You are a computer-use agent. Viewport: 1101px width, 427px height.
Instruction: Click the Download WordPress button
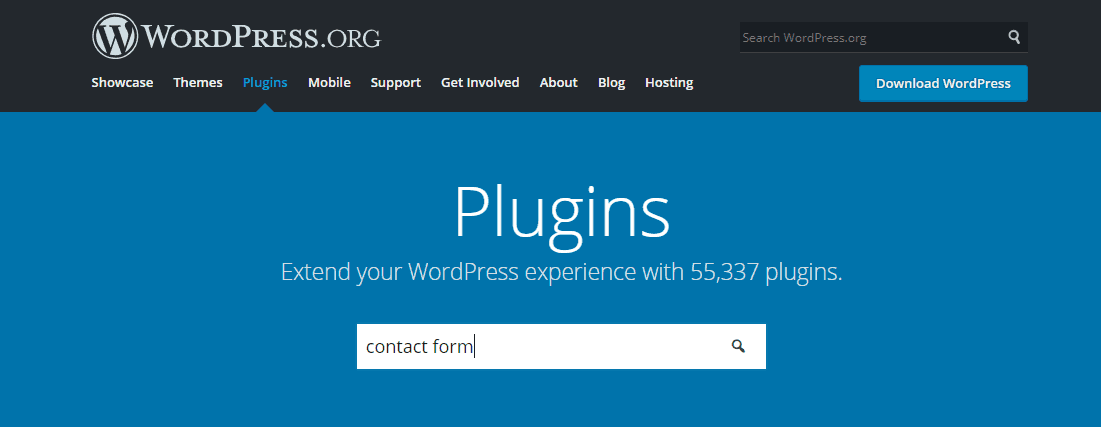click(943, 84)
